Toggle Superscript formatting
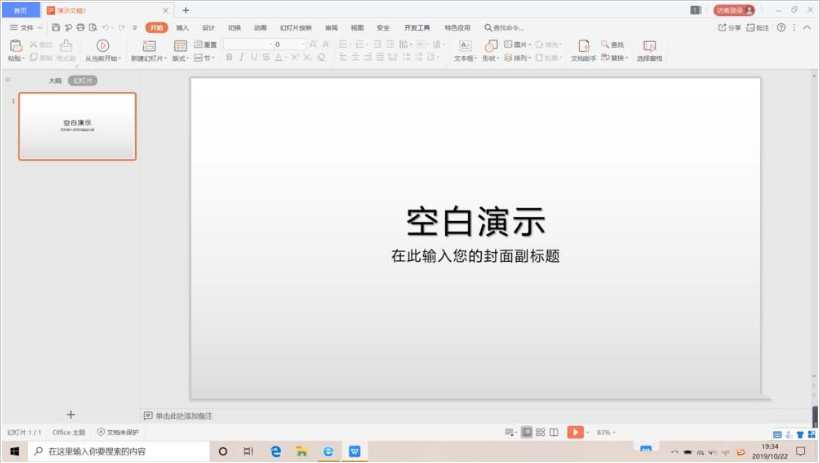Screen dimensions: 820x463 coord(295,57)
